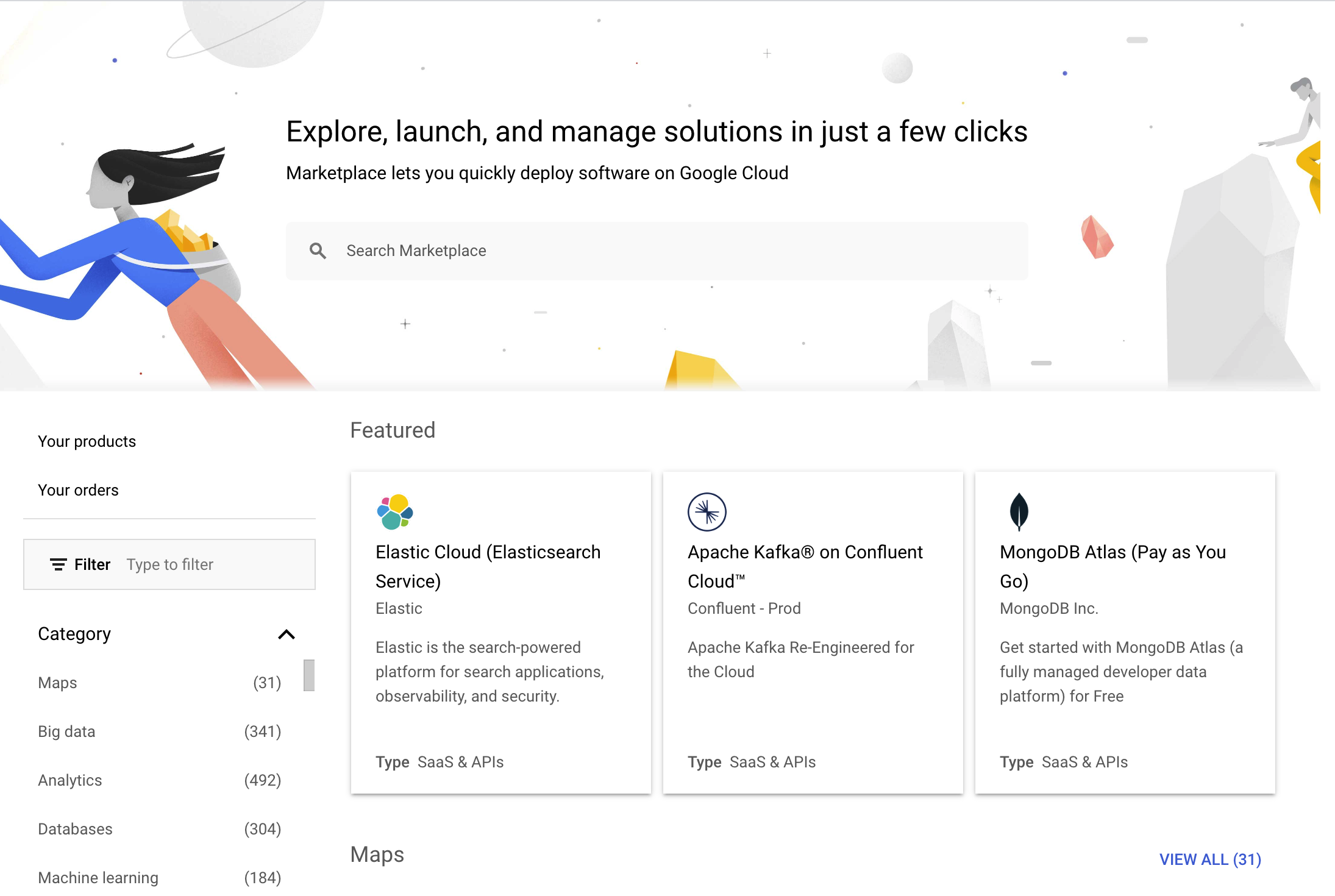Select the Big data category

160,731
